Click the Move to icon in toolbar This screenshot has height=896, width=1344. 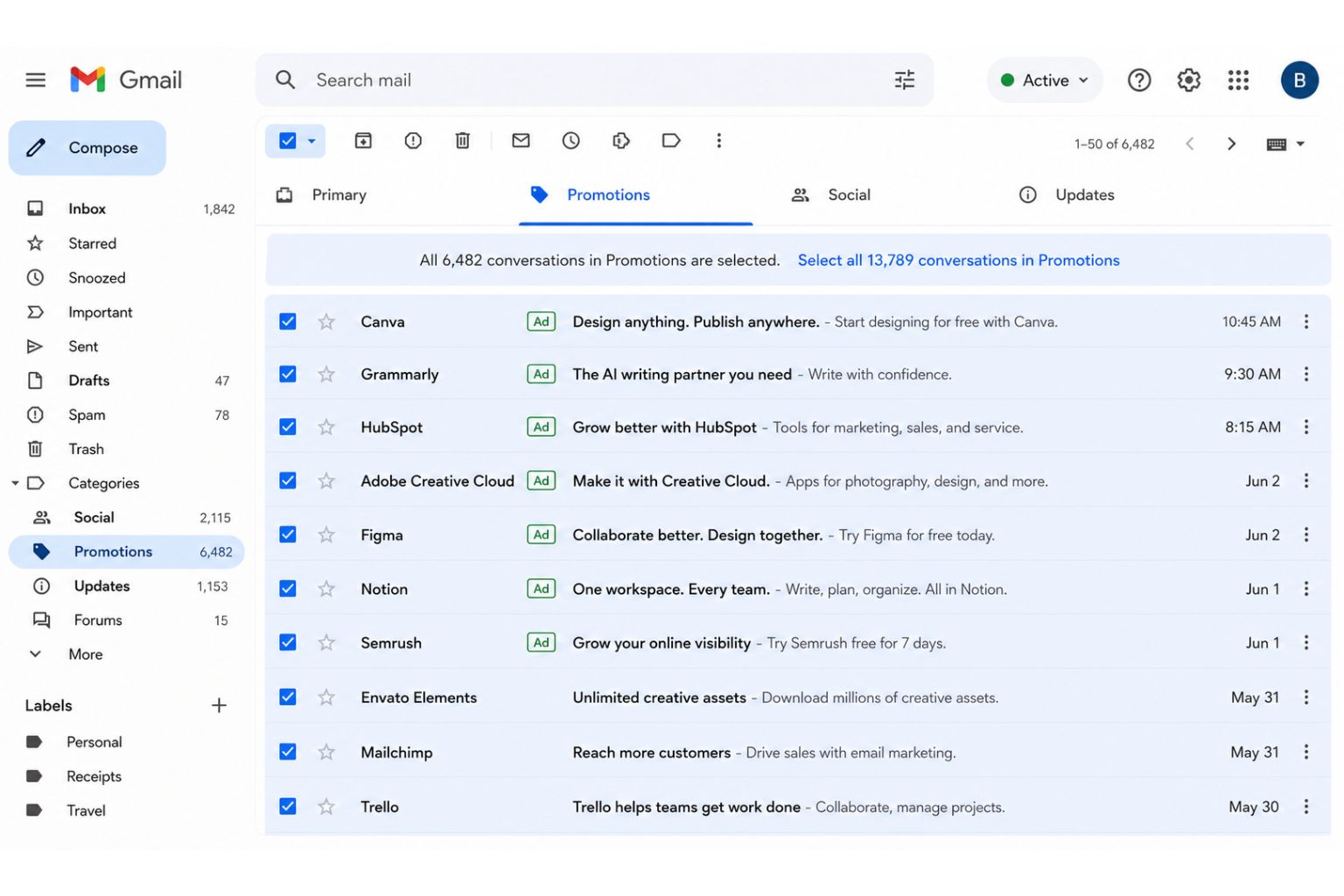click(x=621, y=141)
